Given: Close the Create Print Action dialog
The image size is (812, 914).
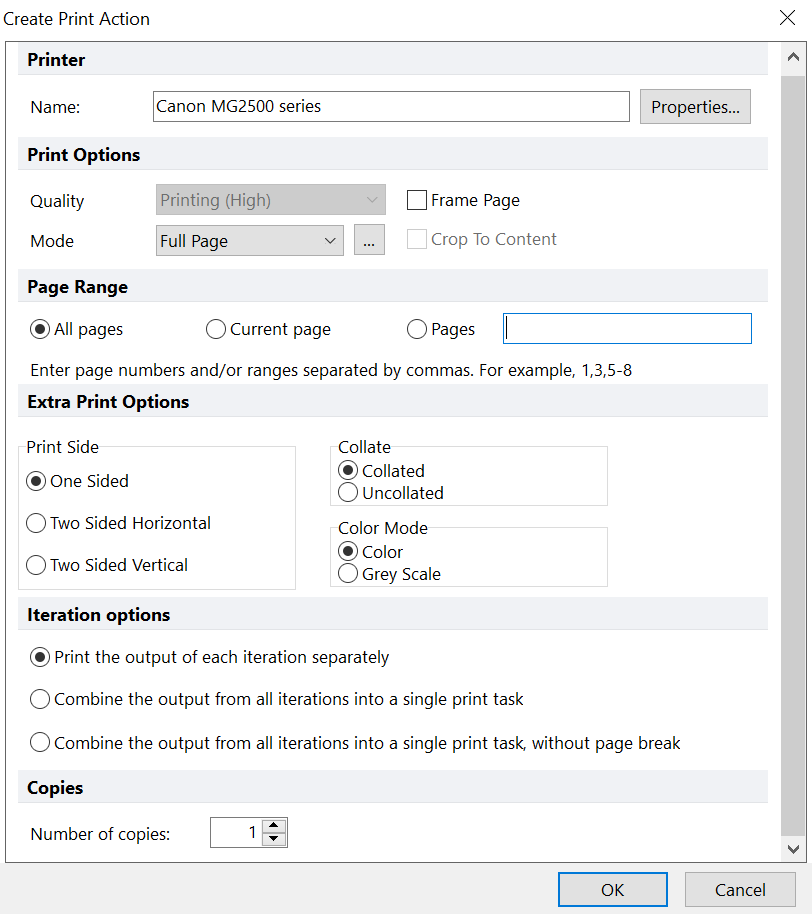Looking at the screenshot, I should point(787,18).
